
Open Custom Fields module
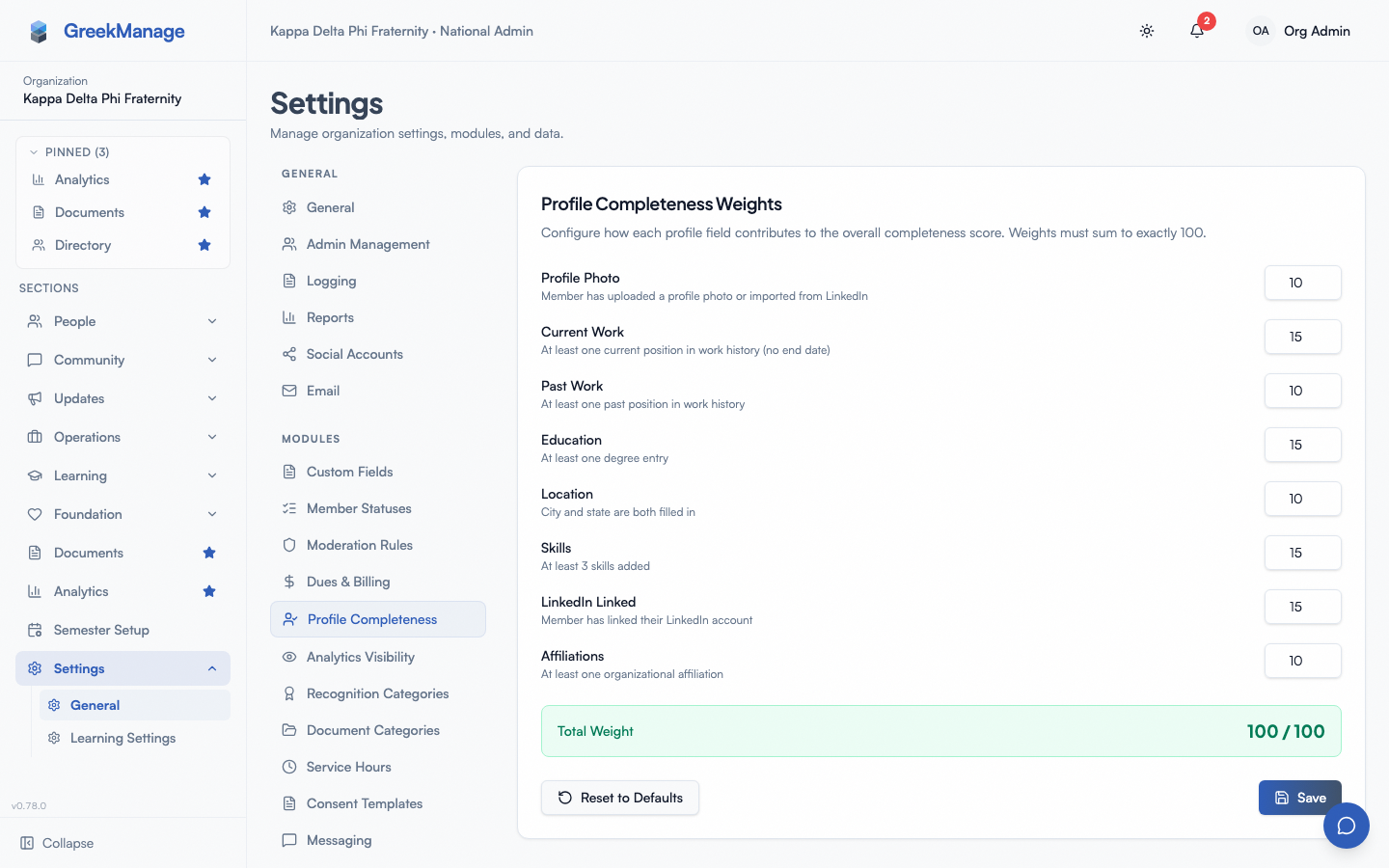click(378, 472)
